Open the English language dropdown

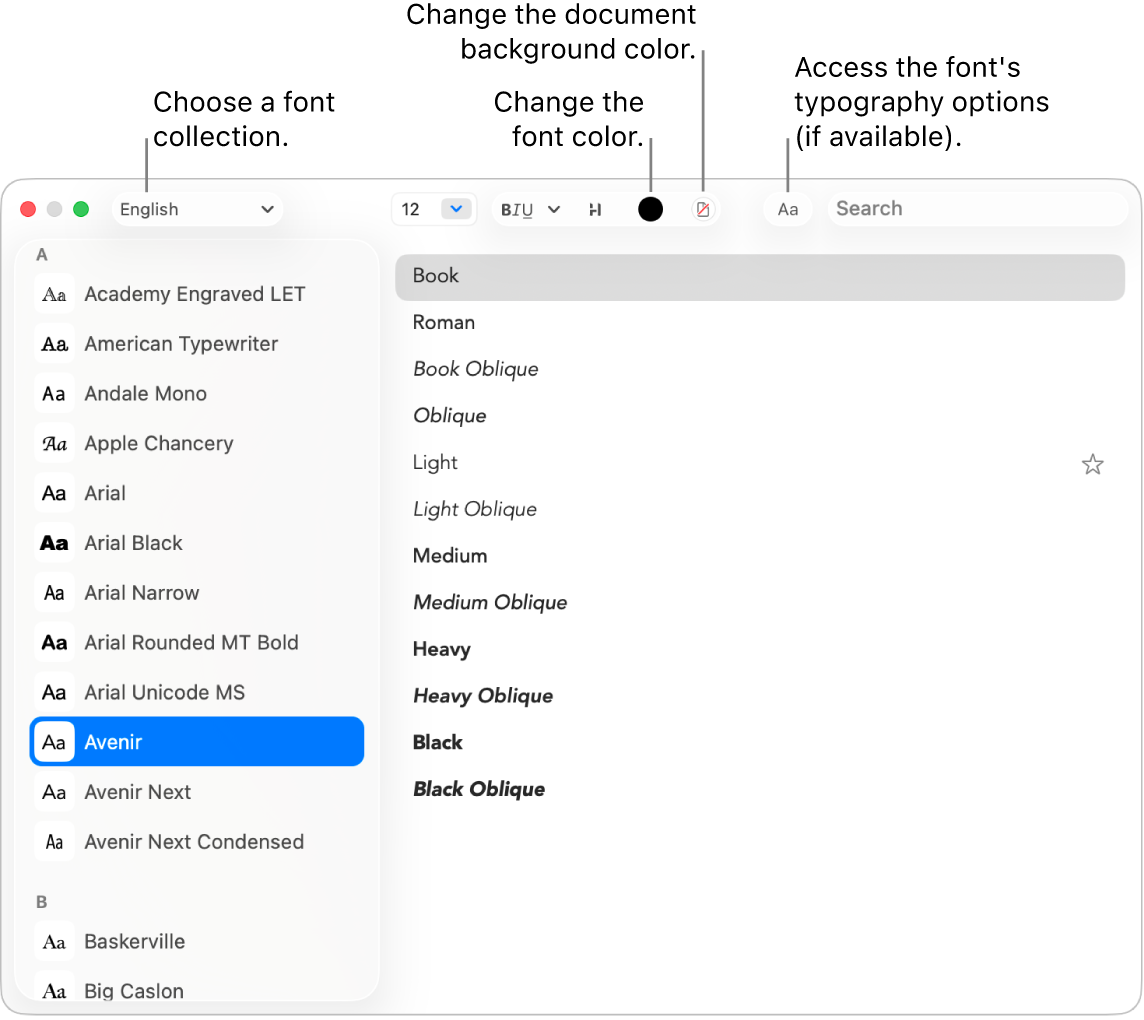197,209
